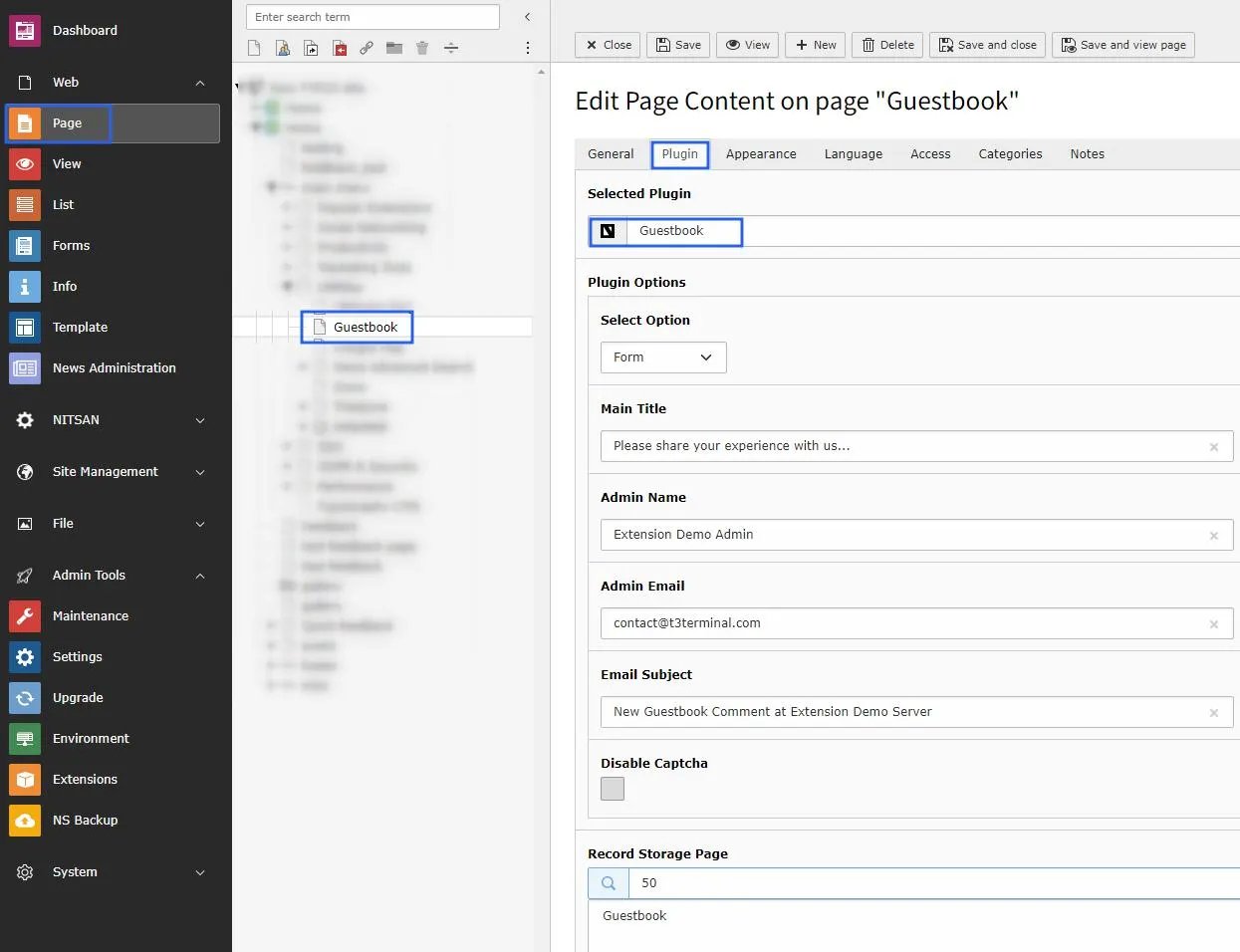This screenshot has height=952, width=1240.
Task: Toggle the Disable Captcha checkbox
Action: click(x=613, y=789)
